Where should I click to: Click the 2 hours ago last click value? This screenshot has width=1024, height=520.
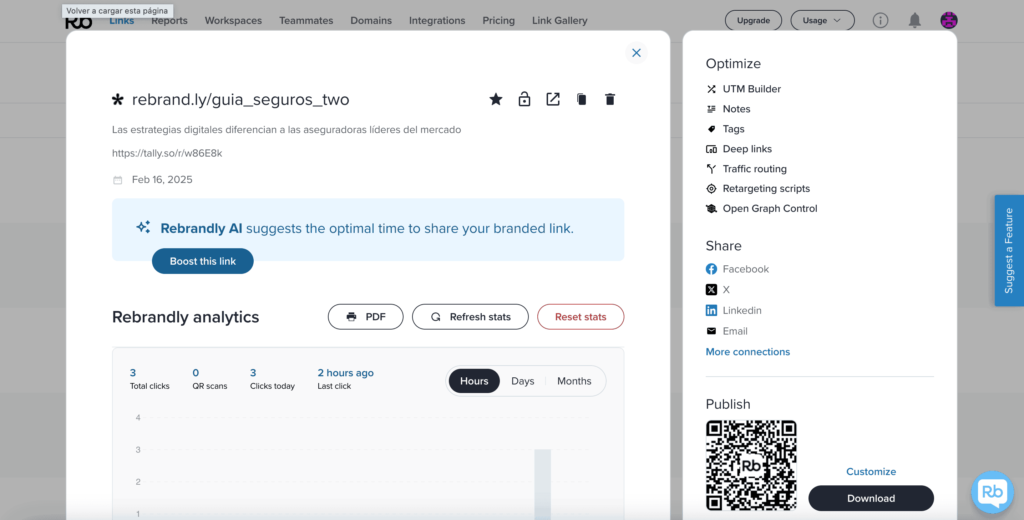(345, 373)
